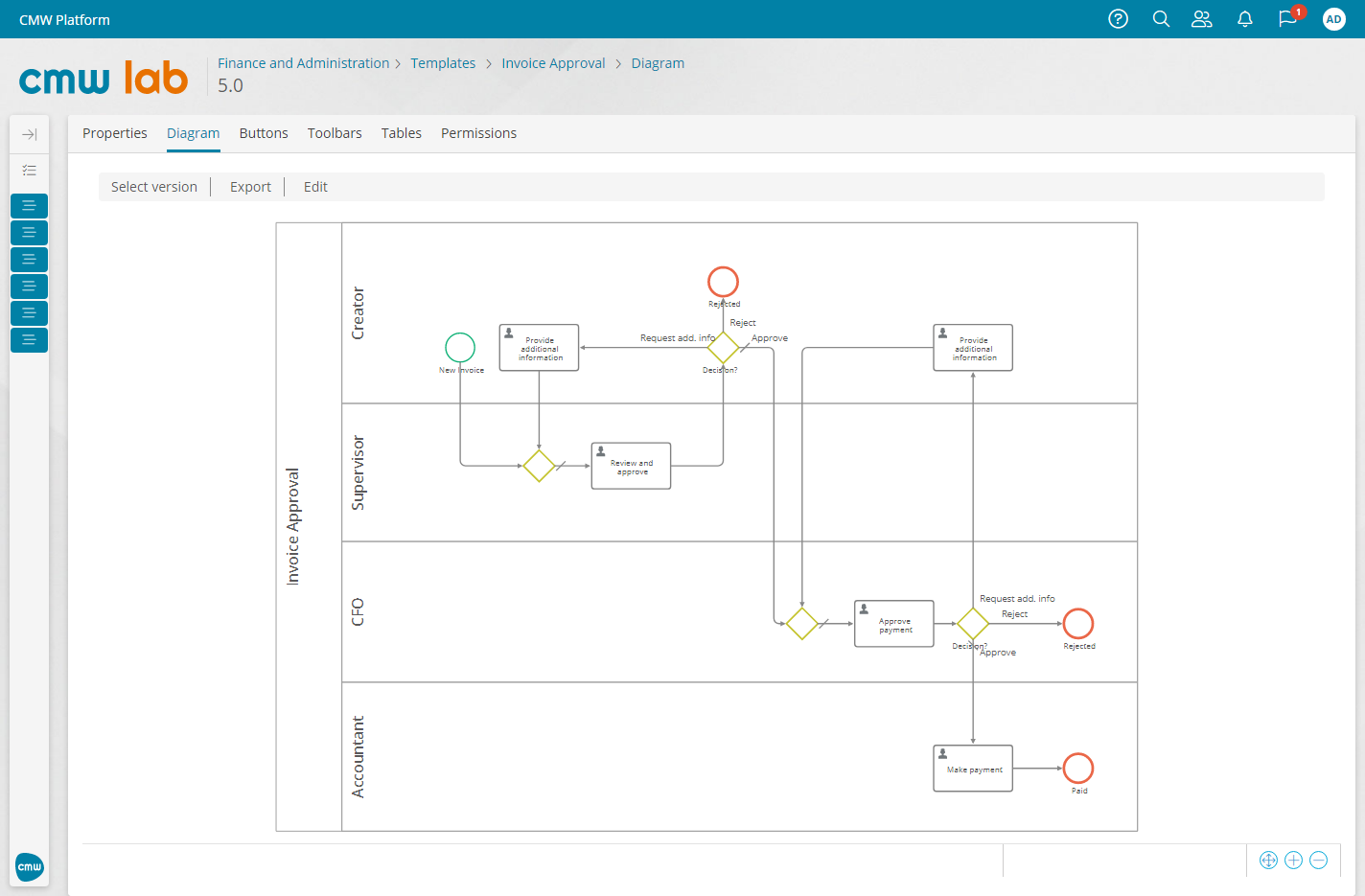Switch to the Permissions tab

(x=478, y=133)
